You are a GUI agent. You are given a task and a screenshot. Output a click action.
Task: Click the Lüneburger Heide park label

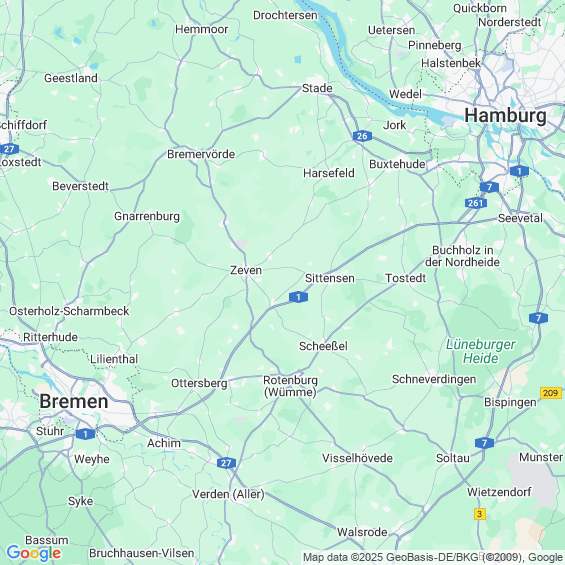pyautogui.click(x=480, y=351)
